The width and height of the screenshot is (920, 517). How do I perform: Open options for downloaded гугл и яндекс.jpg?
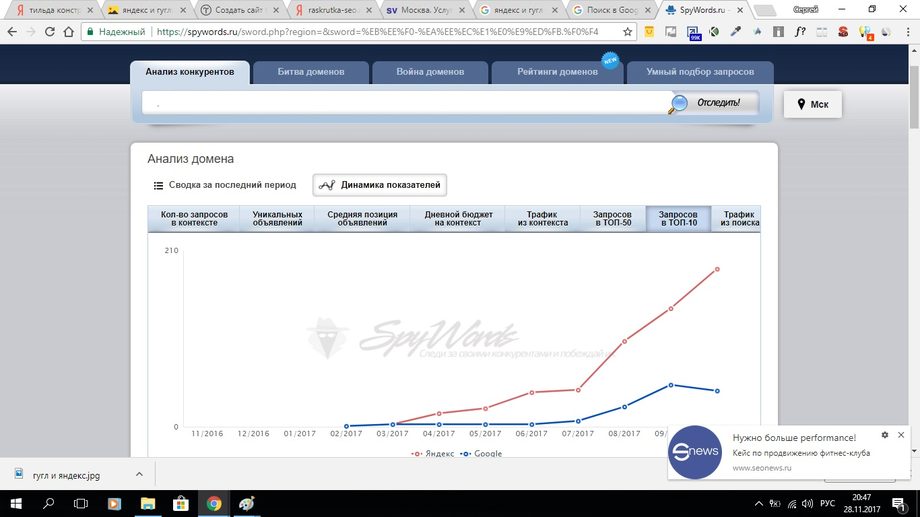pyautogui.click(x=139, y=474)
